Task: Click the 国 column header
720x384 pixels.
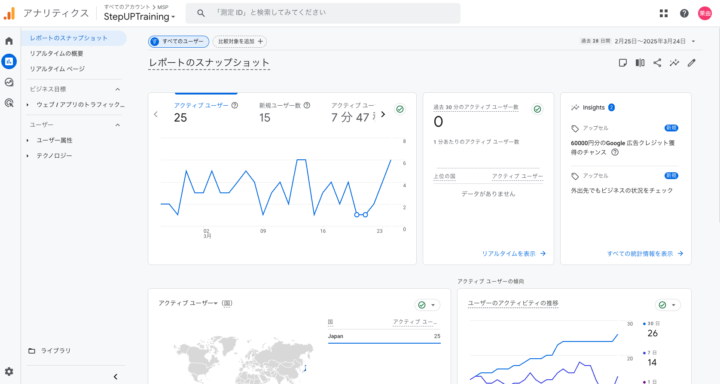Action: pyautogui.click(x=330, y=322)
